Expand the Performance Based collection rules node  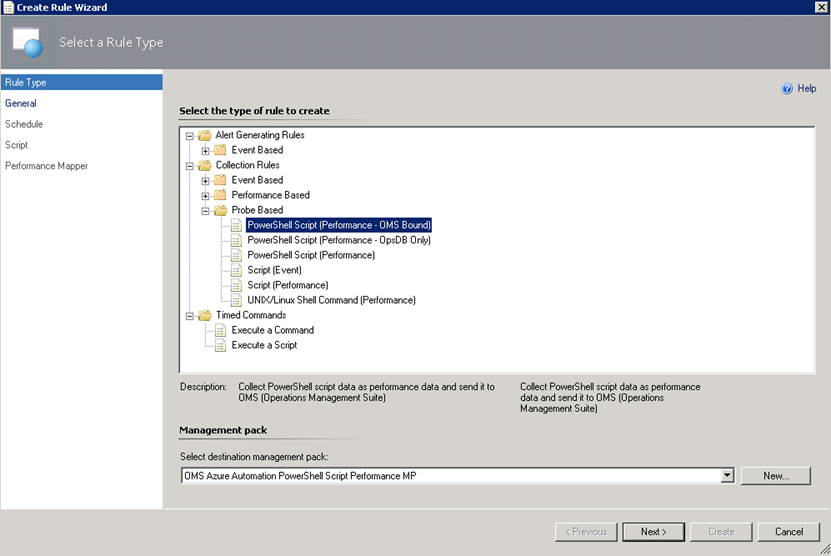pos(205,195)
